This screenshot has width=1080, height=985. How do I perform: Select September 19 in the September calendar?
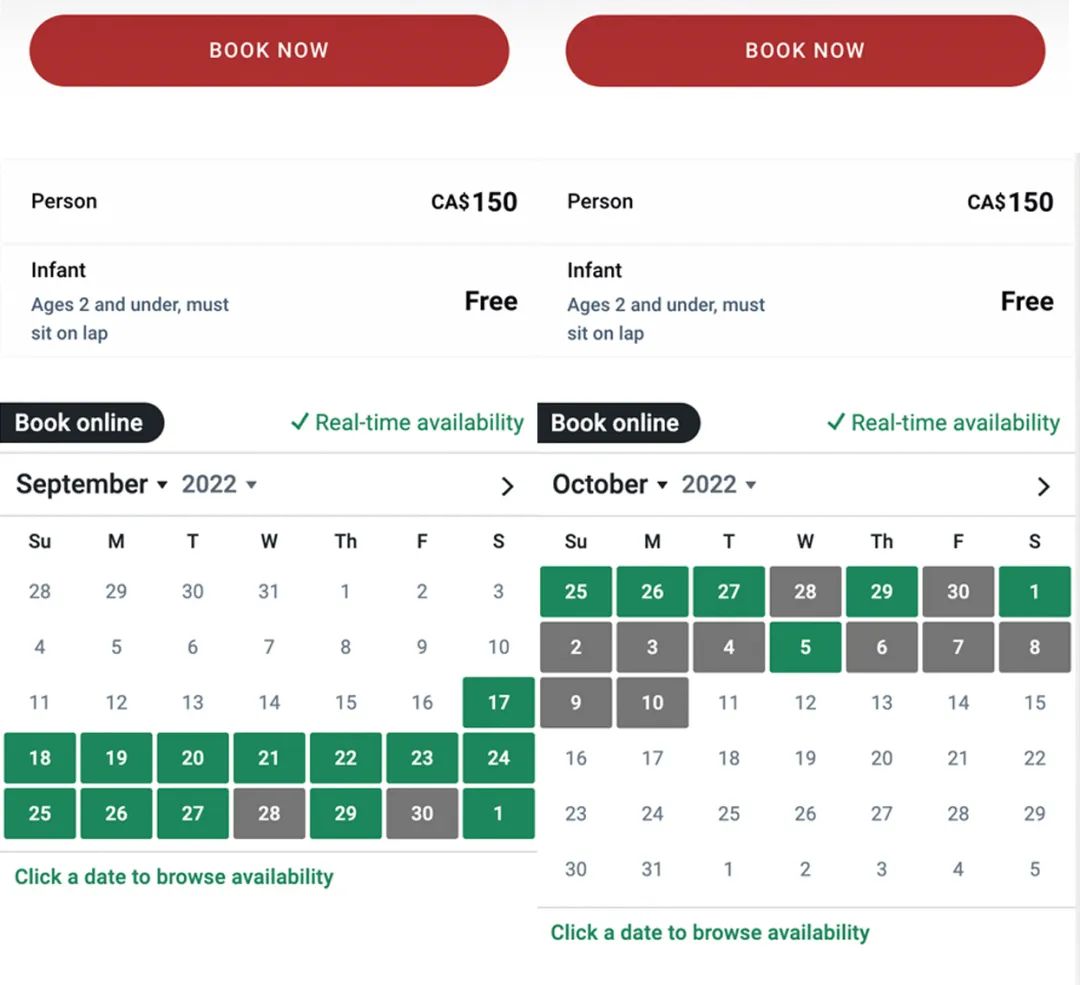[116, 758]
